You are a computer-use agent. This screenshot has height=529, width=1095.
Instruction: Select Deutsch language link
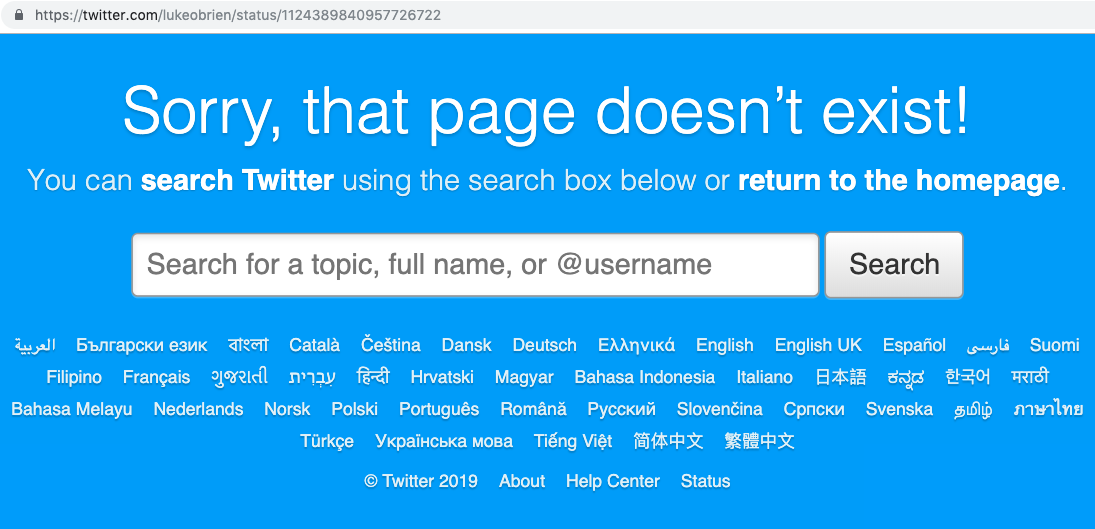tap(544, 345)
